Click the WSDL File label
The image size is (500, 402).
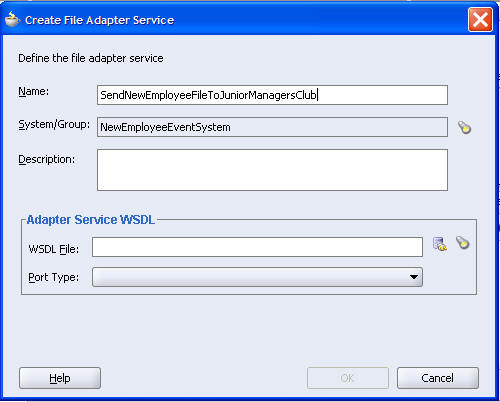pyautogui.click(x=54, y=249)
